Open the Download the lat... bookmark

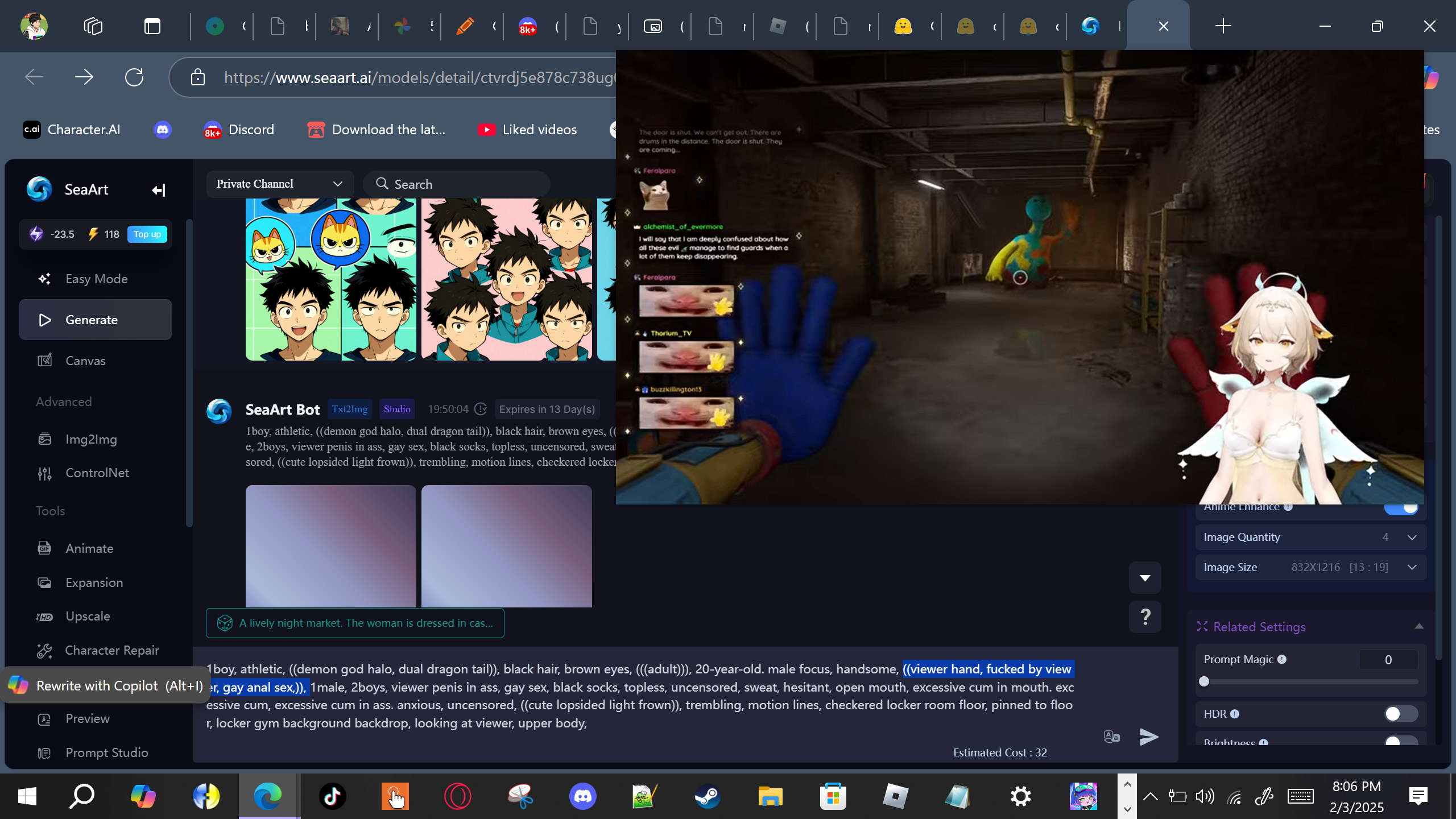click(x=377, y=130)
